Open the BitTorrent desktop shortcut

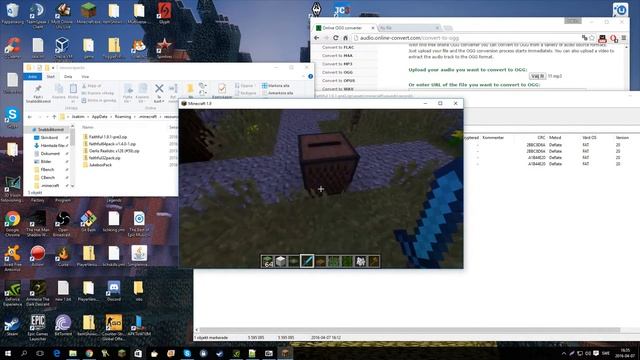click(62, 325)
